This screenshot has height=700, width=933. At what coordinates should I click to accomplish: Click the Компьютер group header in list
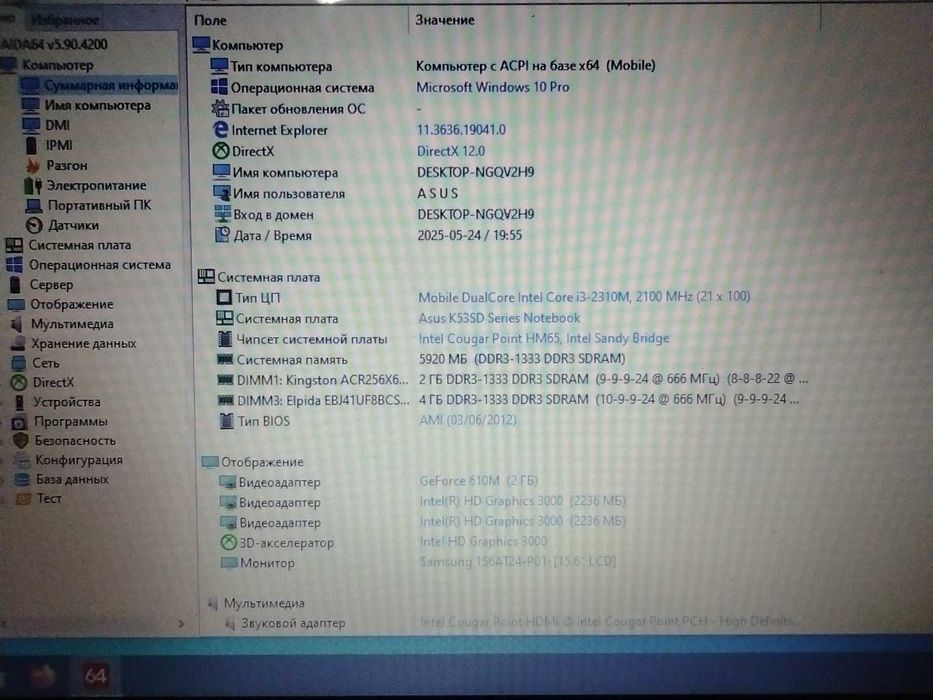(238, 45)
